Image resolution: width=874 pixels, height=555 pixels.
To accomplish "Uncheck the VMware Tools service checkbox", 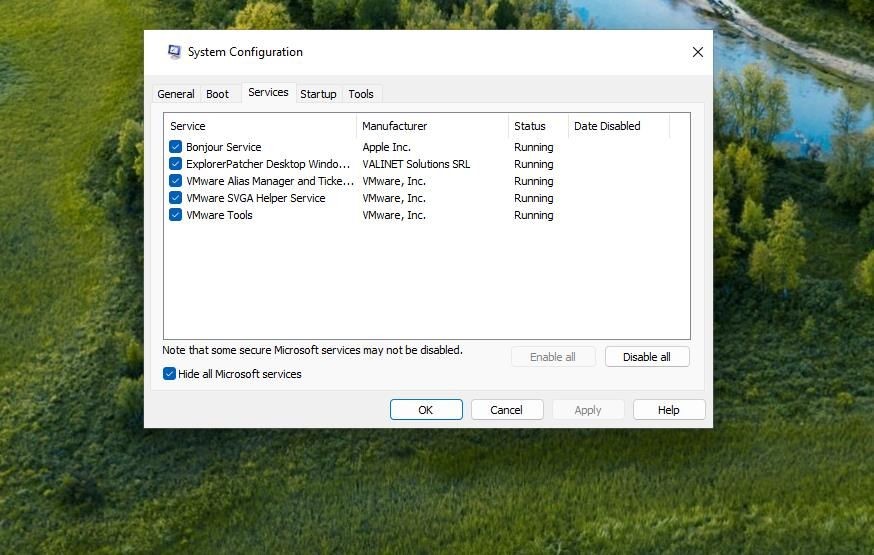I will pyautogui.click(x=175, y=215).
